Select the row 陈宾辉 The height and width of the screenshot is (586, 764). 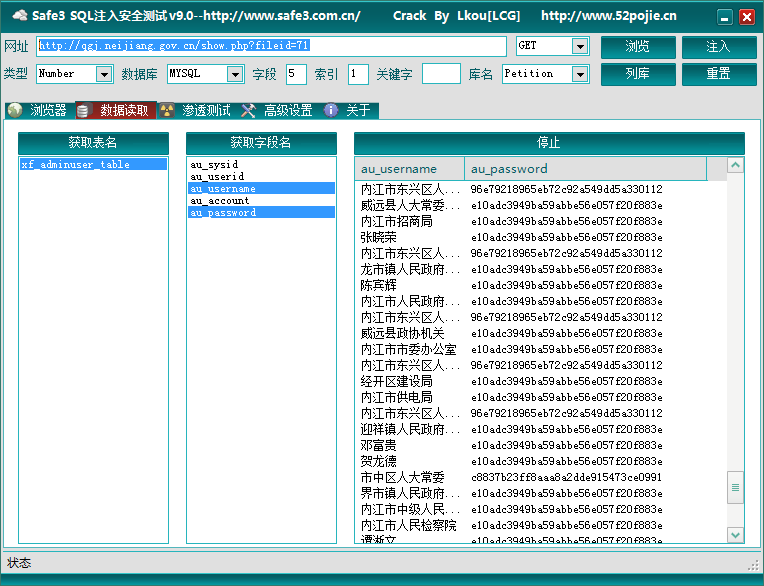(x=540, y=285)
